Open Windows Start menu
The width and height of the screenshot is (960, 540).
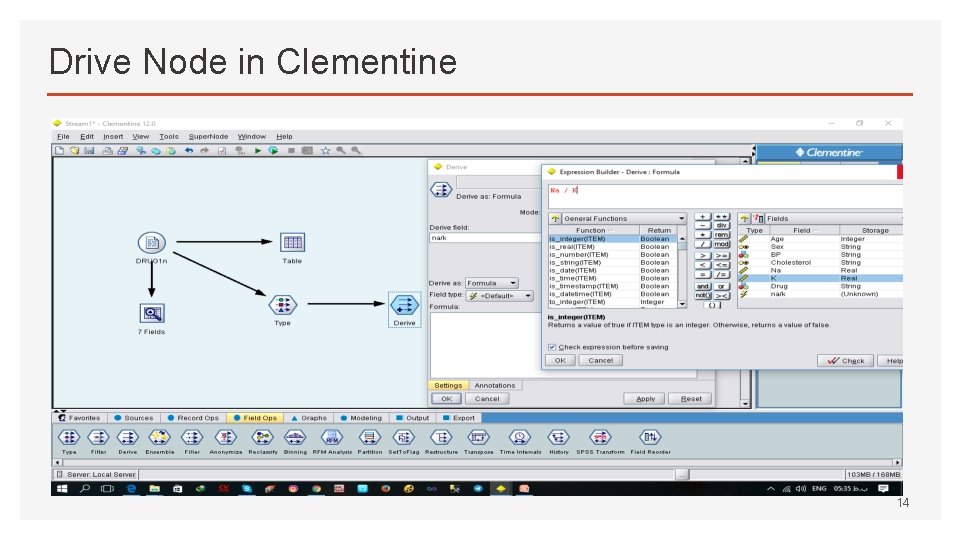click(62, 489)
